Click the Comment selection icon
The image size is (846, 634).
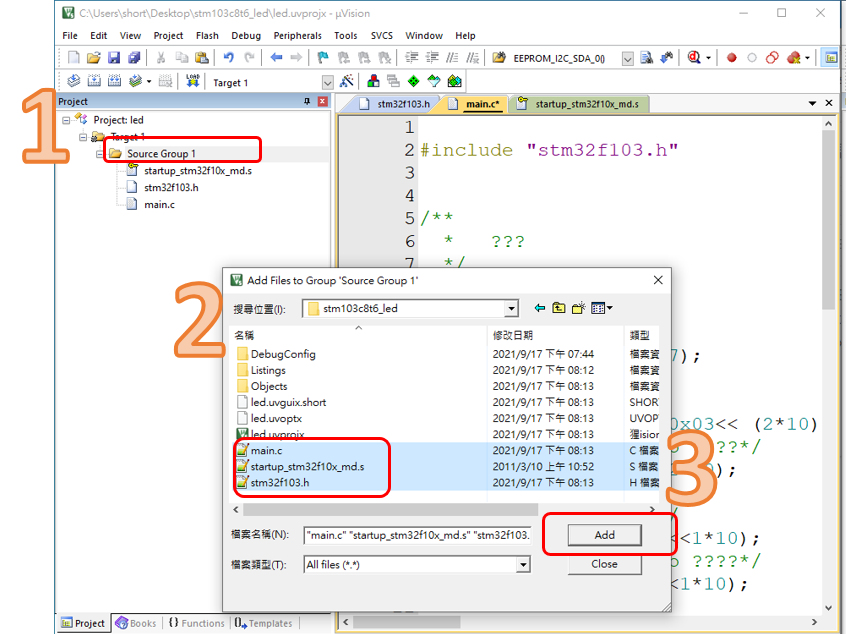tap(452, 58)
